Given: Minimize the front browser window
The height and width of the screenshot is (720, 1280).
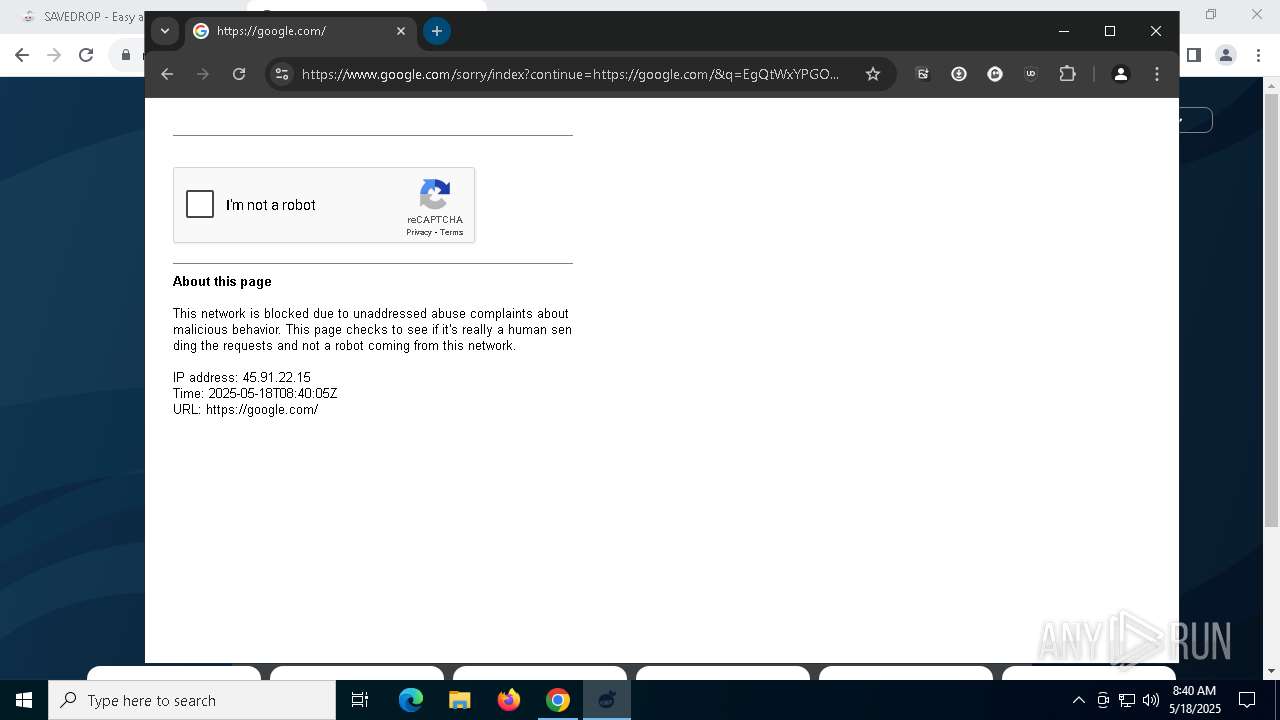Looking at the screenshot, I should click(1064, 31).
